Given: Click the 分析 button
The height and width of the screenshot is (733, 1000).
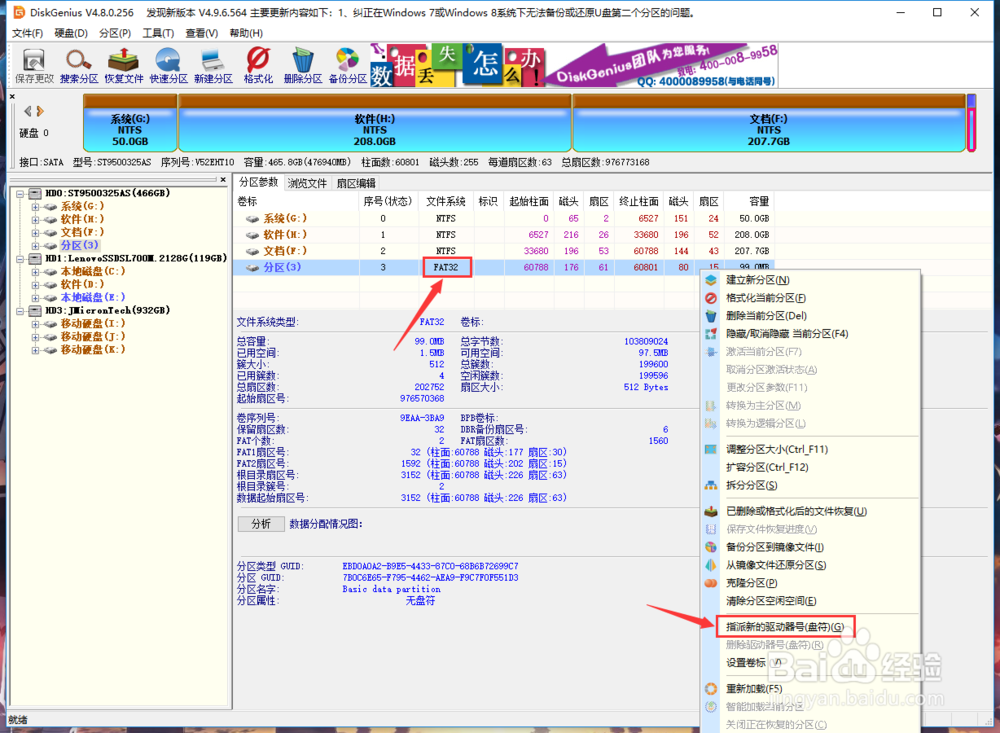Looking at the screenshot, I should (x=261, y=523).
